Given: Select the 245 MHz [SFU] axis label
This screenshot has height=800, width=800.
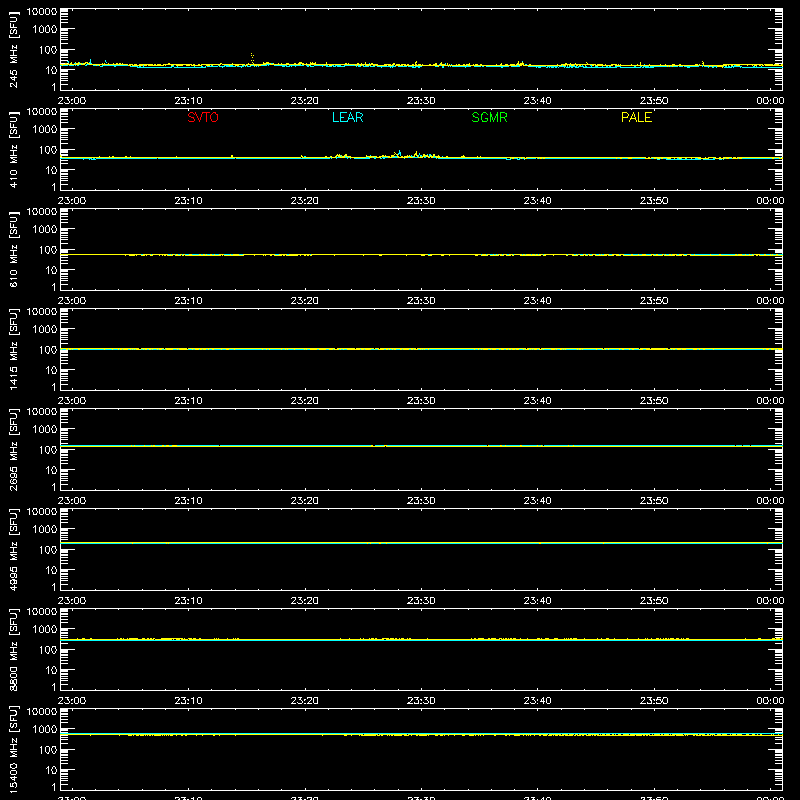Looking at the screenshot, I should tap(14, 49).
